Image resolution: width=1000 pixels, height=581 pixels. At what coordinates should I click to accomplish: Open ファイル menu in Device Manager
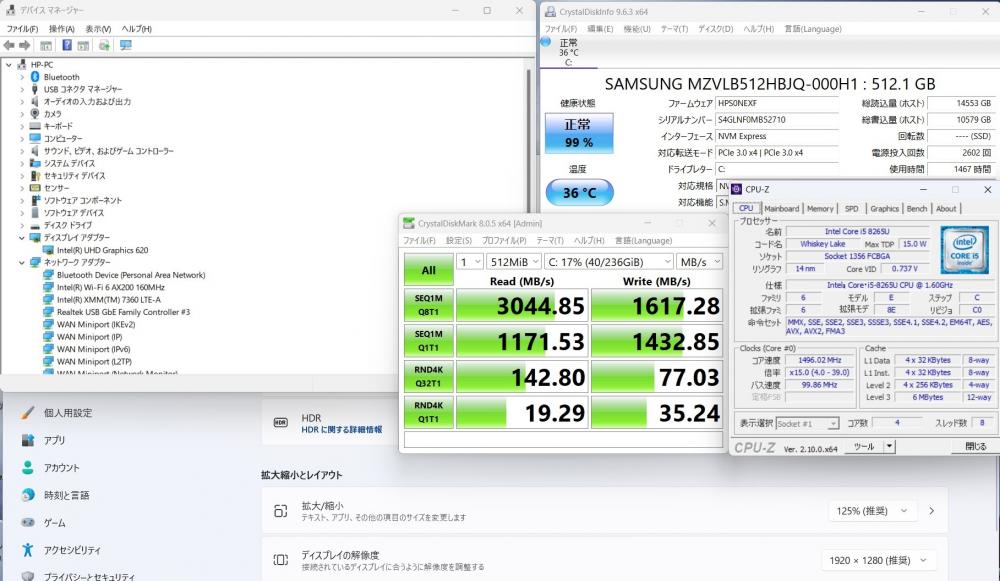point(22,29)
